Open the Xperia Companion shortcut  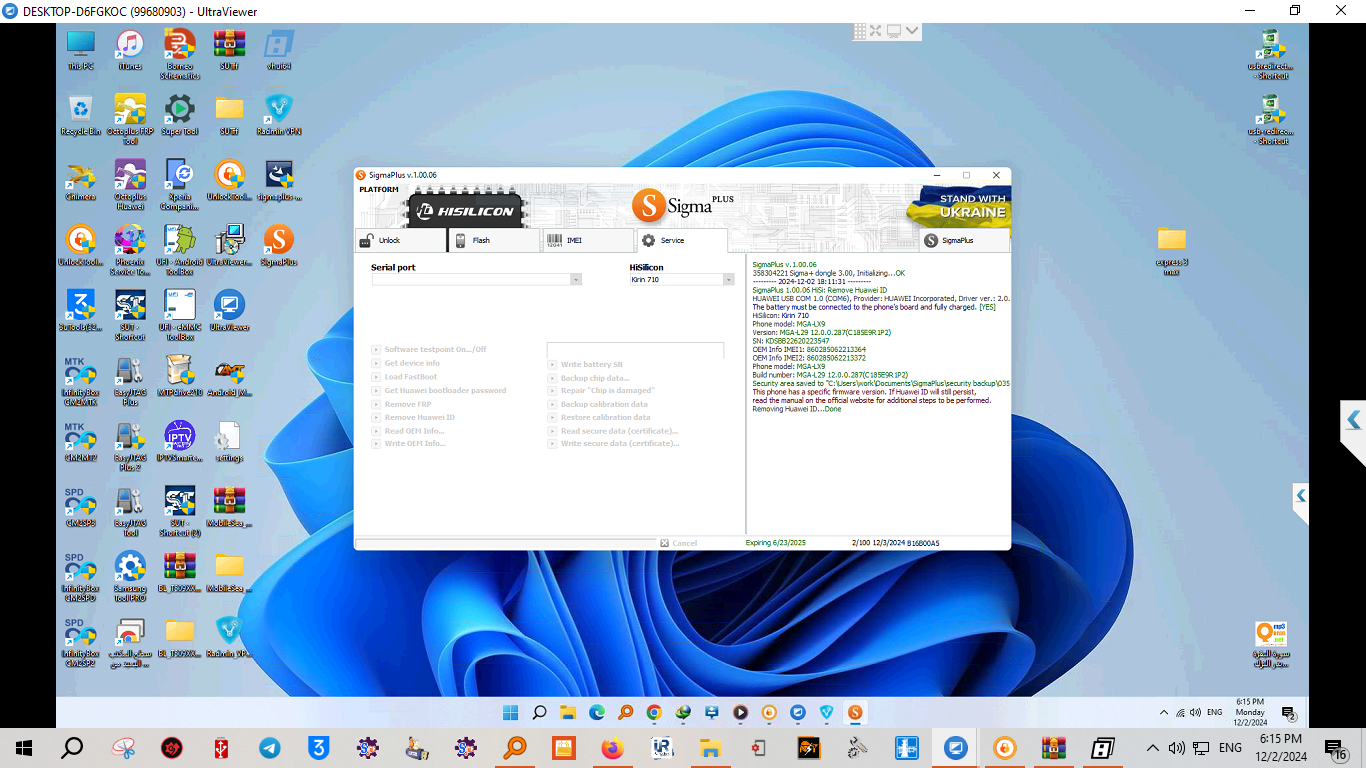(x=180, y=184)
